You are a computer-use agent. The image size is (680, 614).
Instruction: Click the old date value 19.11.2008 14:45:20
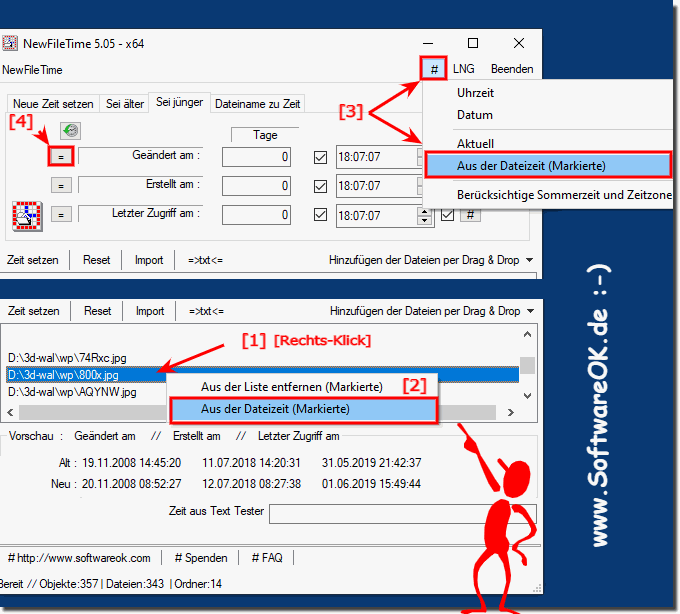pyautogui.click(x=131, y=463)
